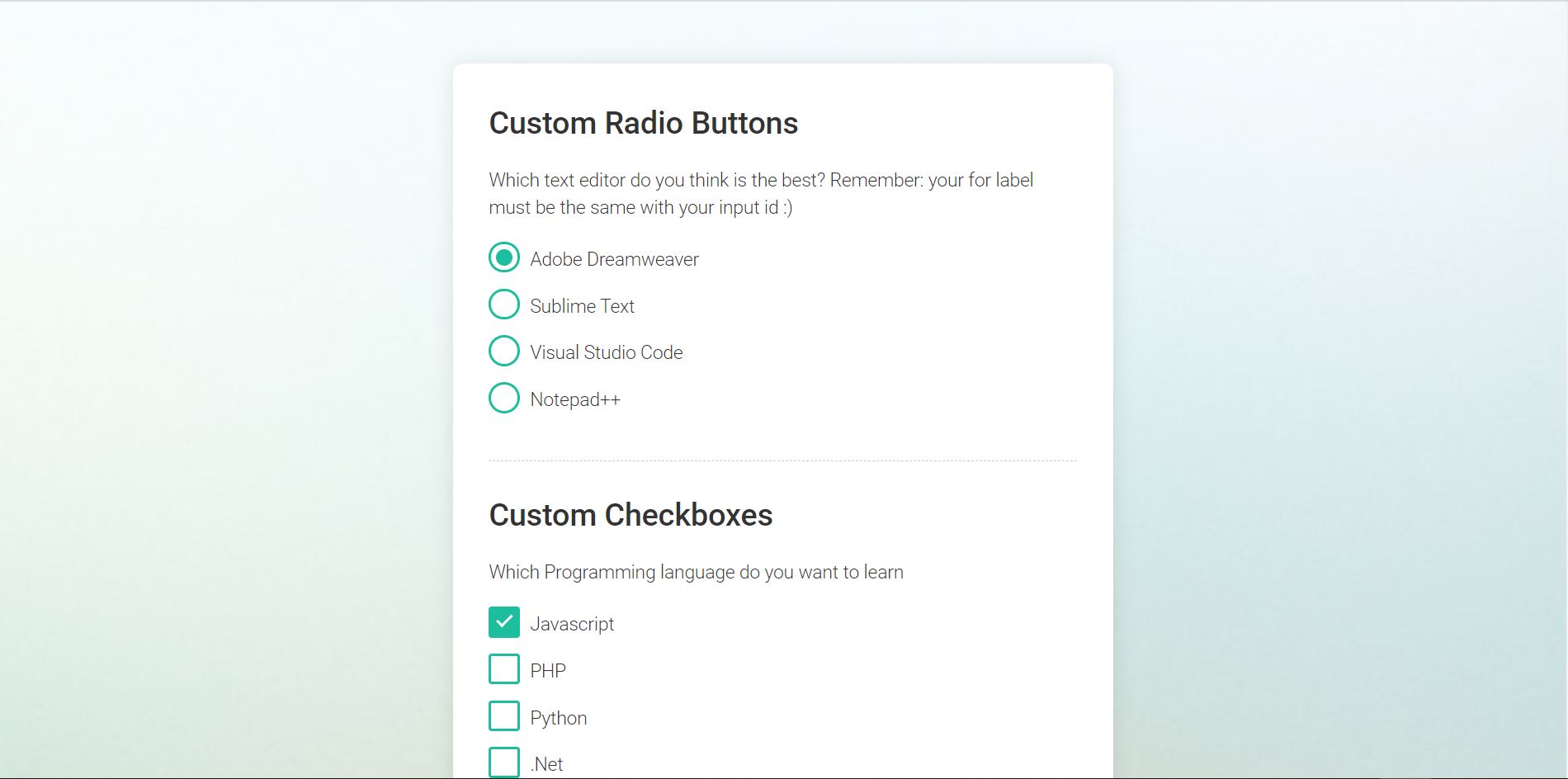
Task: Click the 'Which Programming language' question text
Action: [x=696, y=572]
